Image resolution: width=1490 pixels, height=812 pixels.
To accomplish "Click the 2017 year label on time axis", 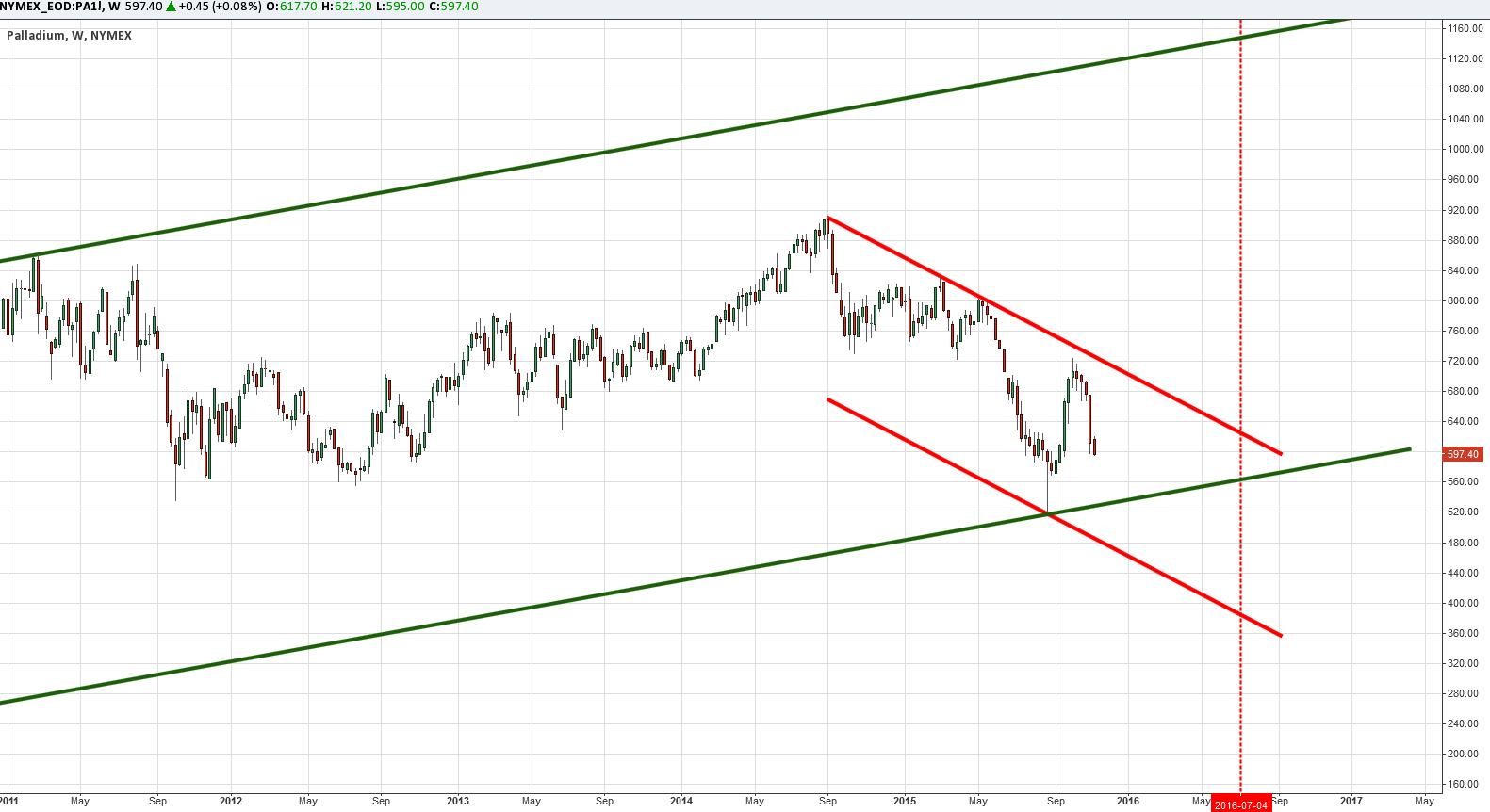I will coord(1351,801).
